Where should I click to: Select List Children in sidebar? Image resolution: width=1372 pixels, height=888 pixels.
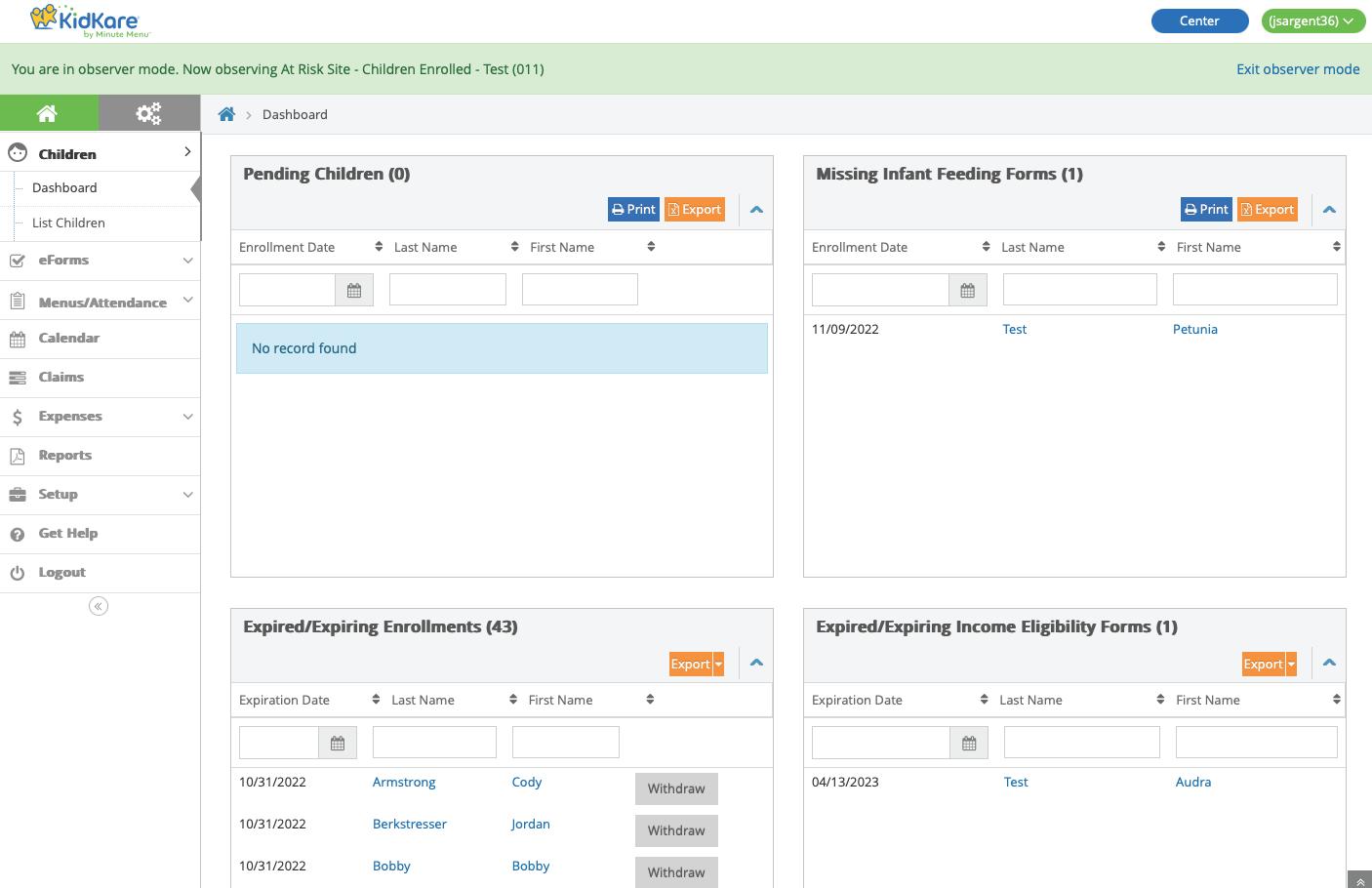point(68,222)
